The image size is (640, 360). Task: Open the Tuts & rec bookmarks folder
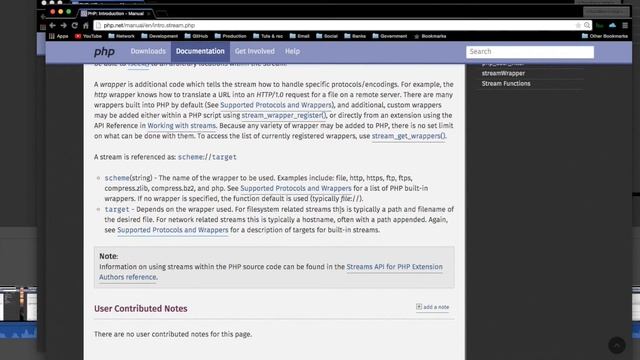268,36
